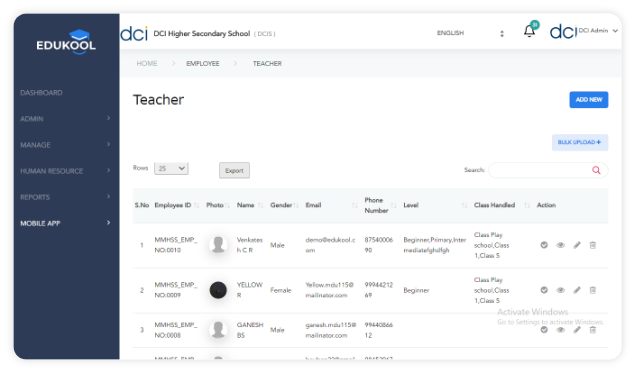
Task: Open DASHBOARD in the sidebar
Action: click(x=41, y=93)
